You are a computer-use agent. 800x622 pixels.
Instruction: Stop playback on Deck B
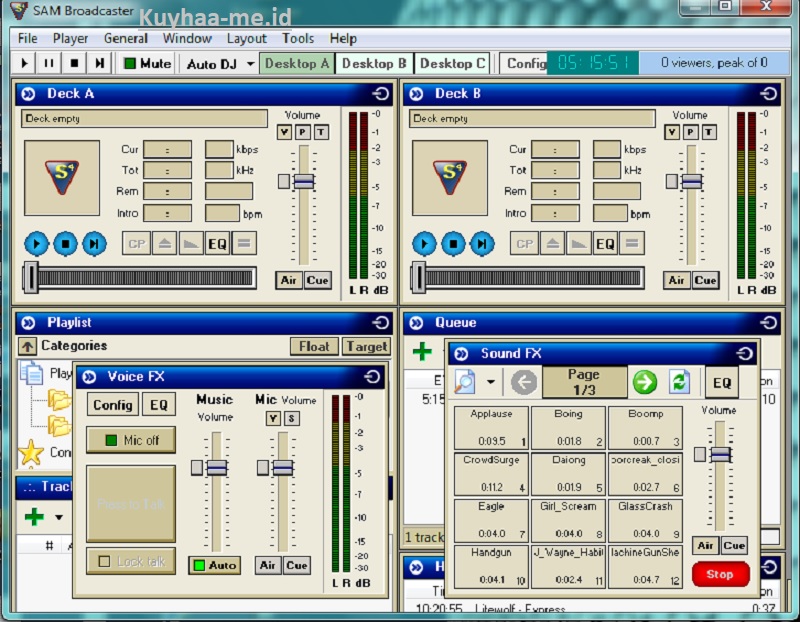(454, 244)
